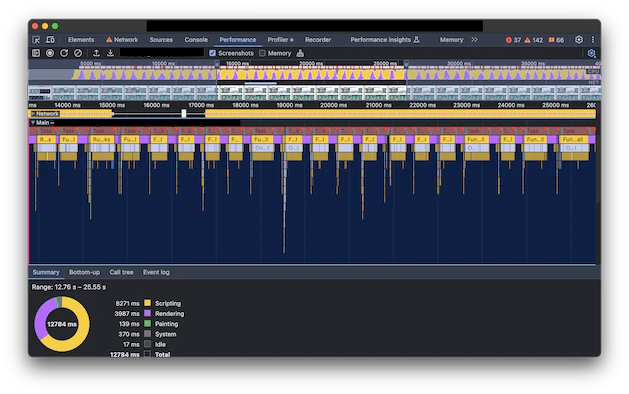Open the Sources tab
Image resolution: width=629 pixels, height=394 pixels.
point(161,40)
